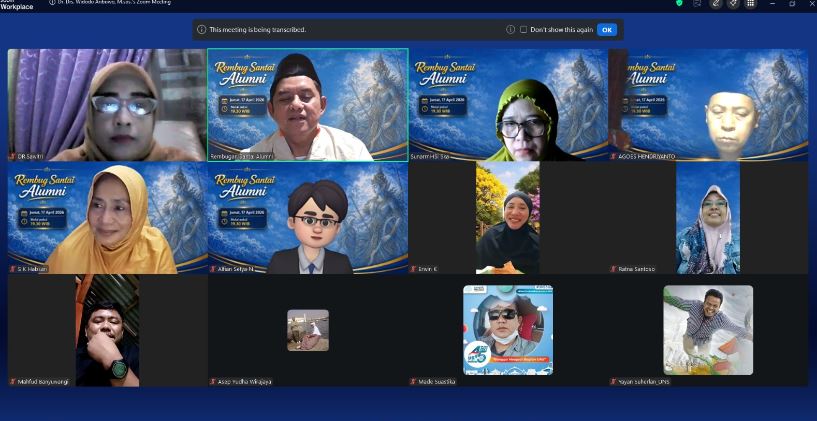The image size is (817, 421).
Task: Select Sunarni's video tile with green hijab
Action: click(x=508, y=105)
